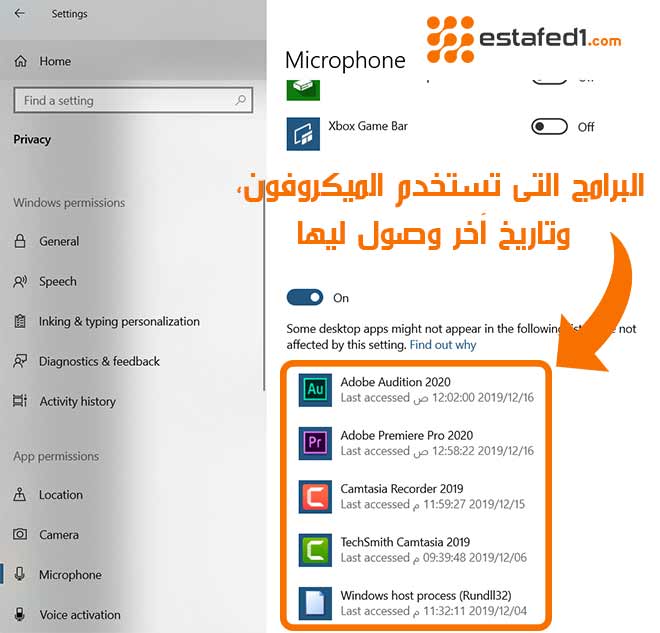Click the Xbox Game Bar app icon
The image size is (660, 633).
(x=303, y=133)
